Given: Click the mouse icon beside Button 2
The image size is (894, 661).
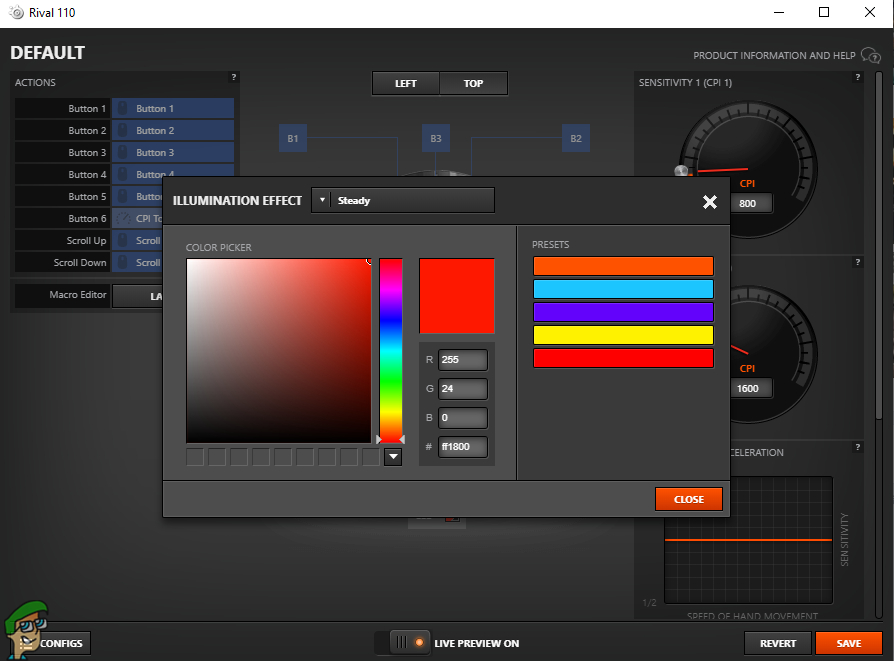Looking at the screenshot, I should (122, 131).
